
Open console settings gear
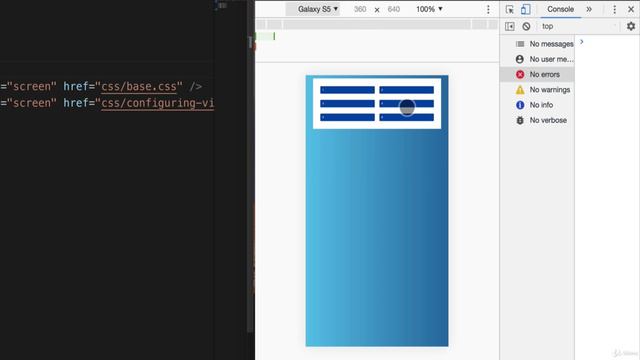pyautogui.click(x=631, y=26)
